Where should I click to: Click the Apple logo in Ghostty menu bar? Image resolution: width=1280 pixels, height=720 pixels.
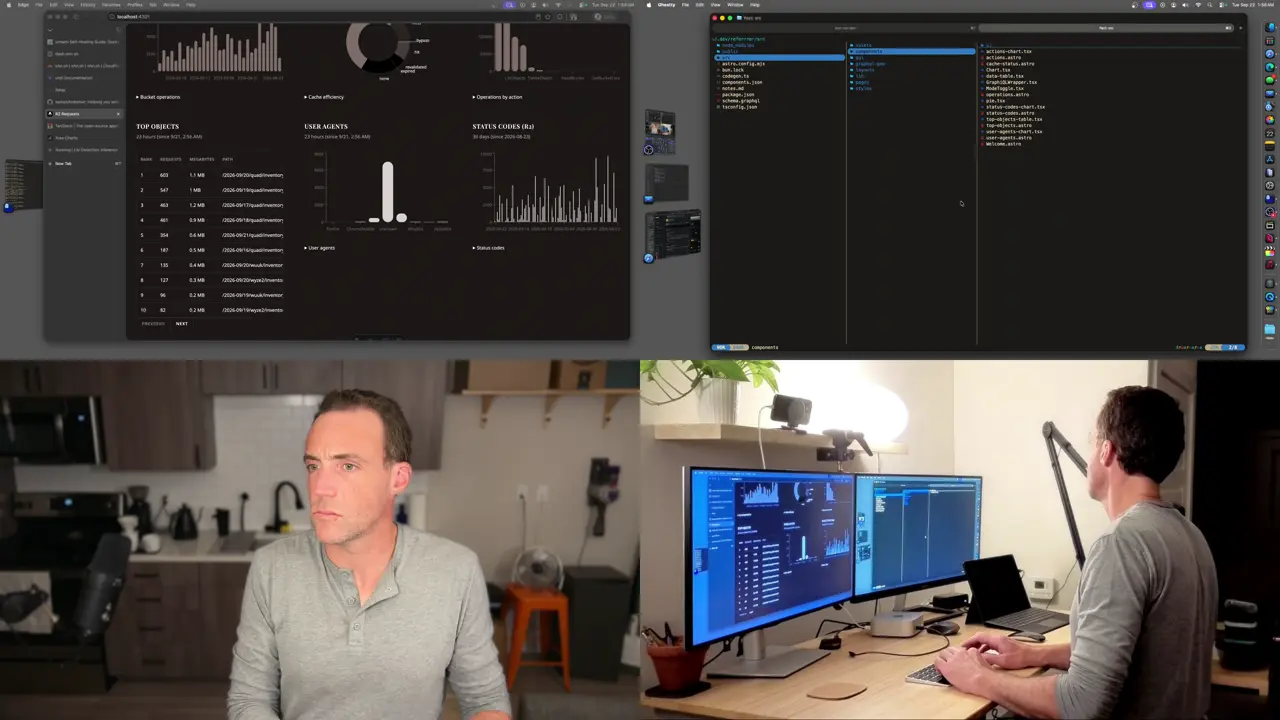(x=648, y=4)
